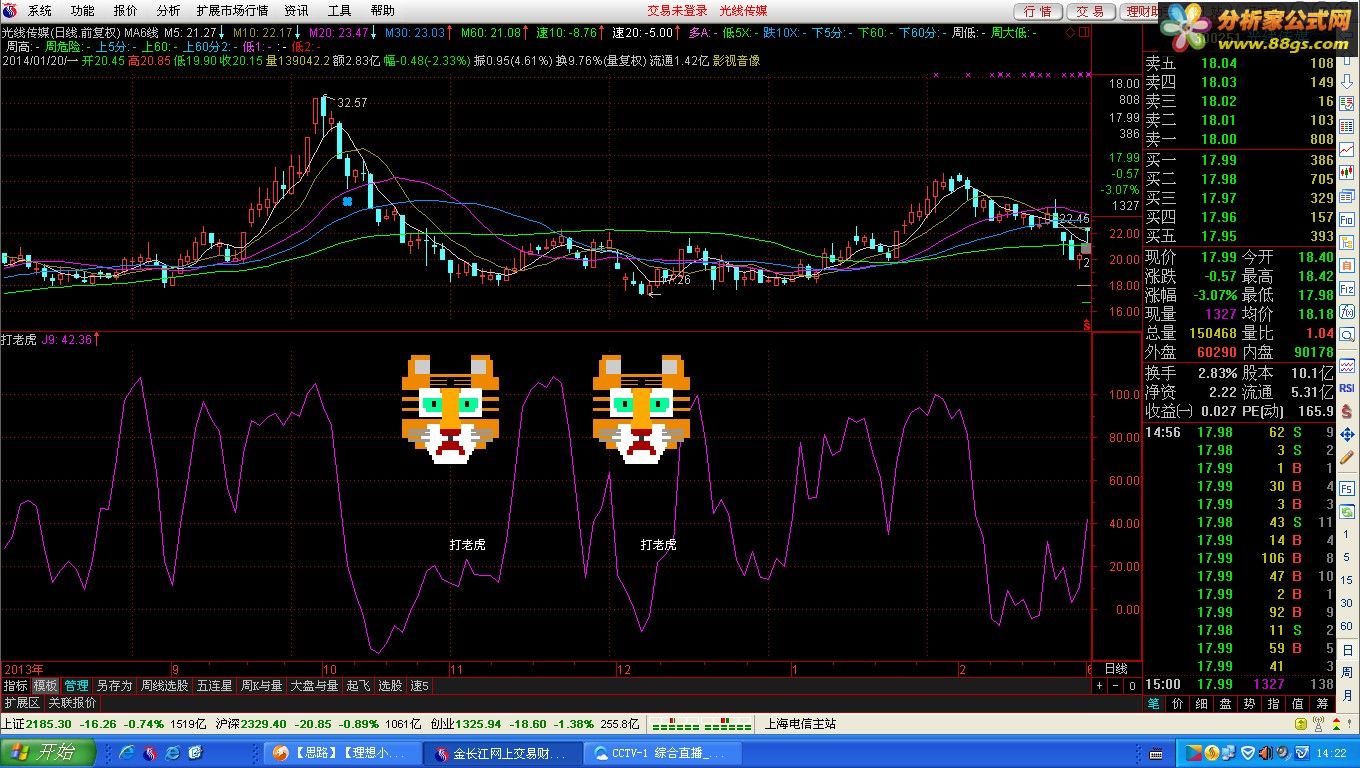Click the 管理 tab
Viewport: 1360px width, 768px height.
point(76,686)
